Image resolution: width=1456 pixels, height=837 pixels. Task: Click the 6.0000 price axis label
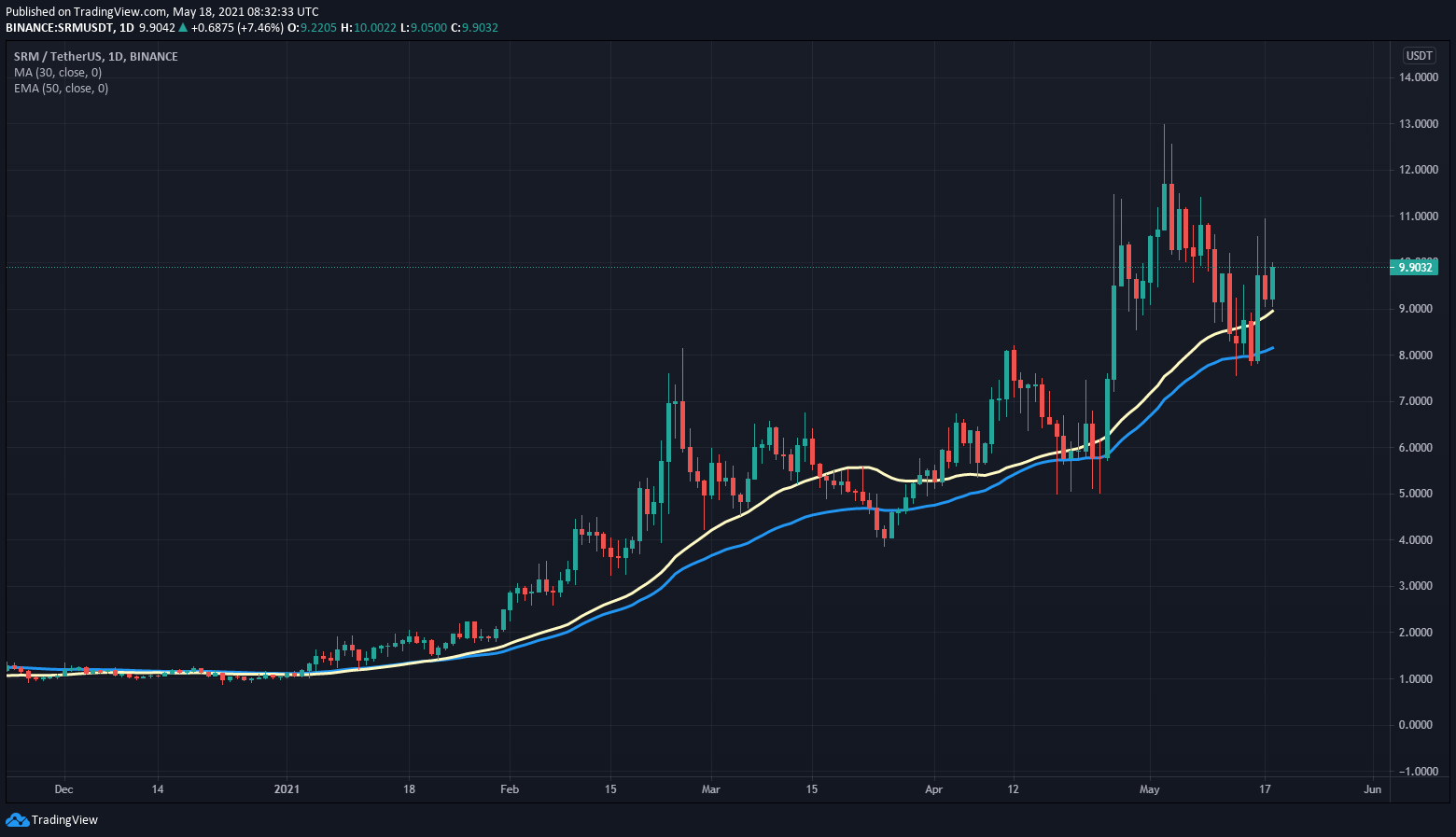[1418, 447]
